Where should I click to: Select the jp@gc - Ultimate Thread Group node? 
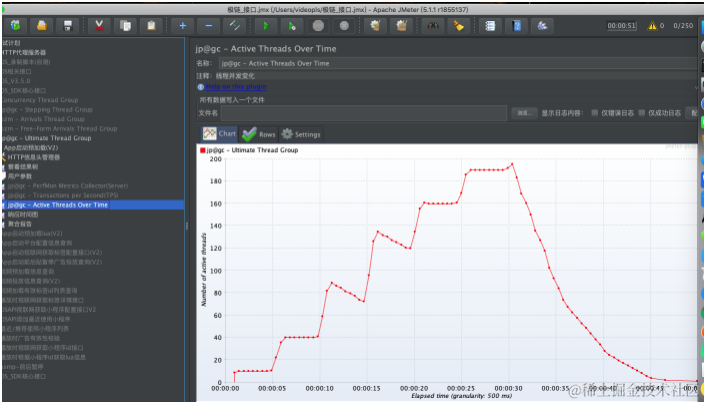tap(47, 138)
